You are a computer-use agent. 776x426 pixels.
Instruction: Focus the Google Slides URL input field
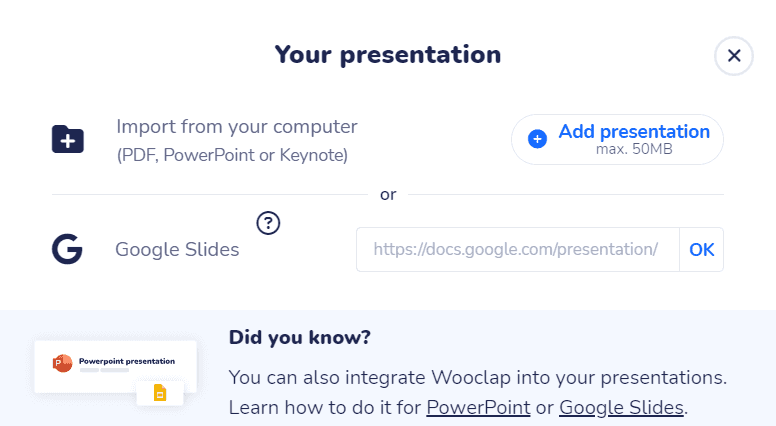point(518,249)
